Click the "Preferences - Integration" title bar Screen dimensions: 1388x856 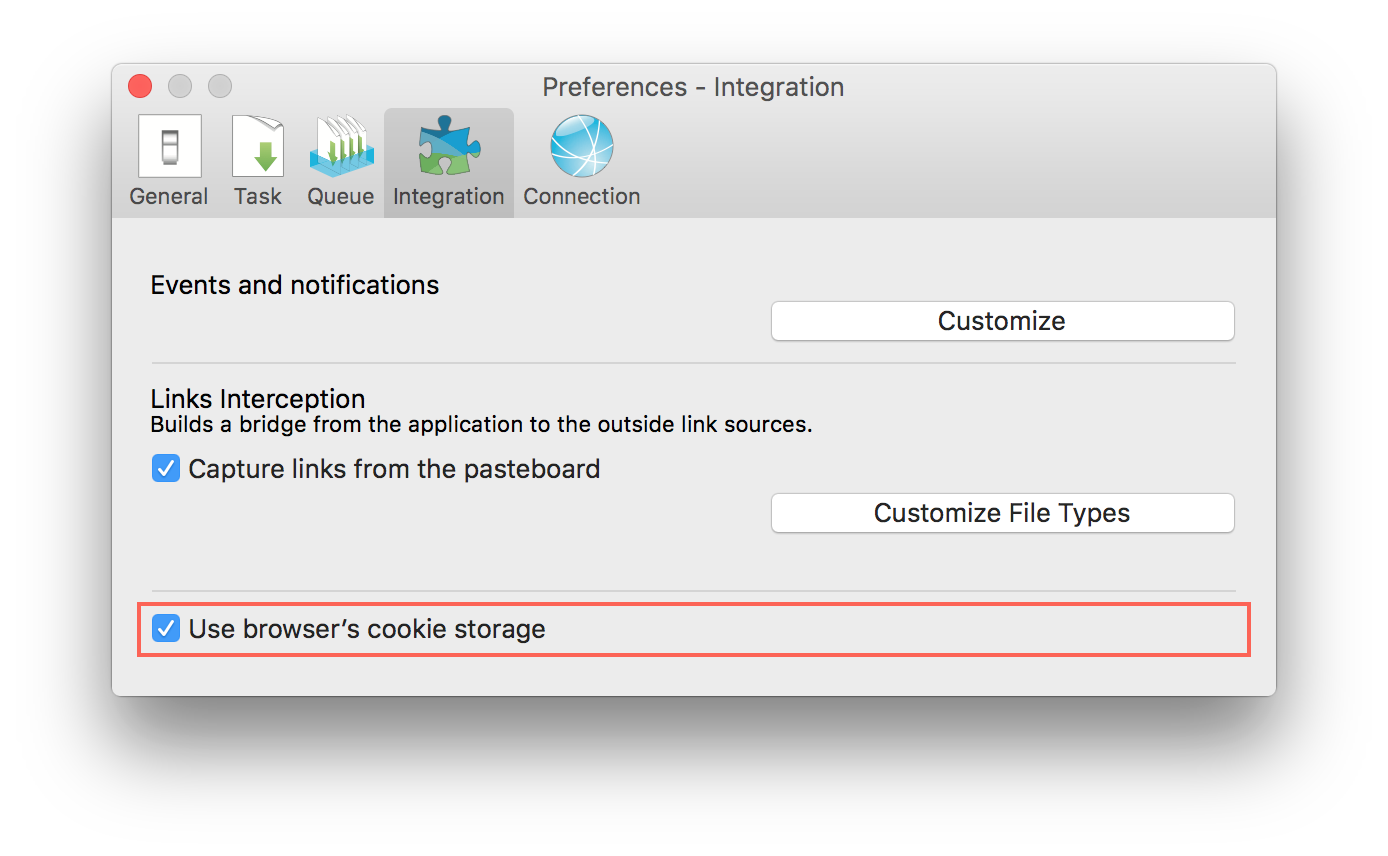click(693, 87)
